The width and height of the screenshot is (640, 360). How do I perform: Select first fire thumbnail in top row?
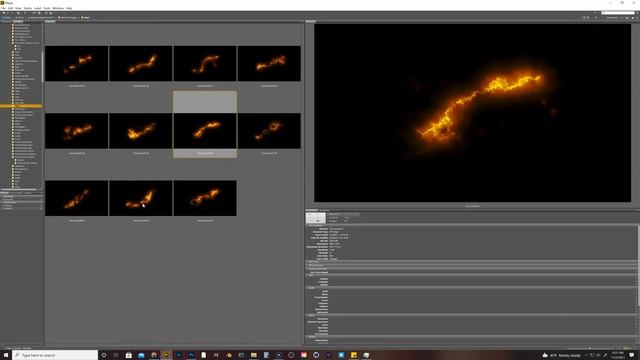[77, 63]
